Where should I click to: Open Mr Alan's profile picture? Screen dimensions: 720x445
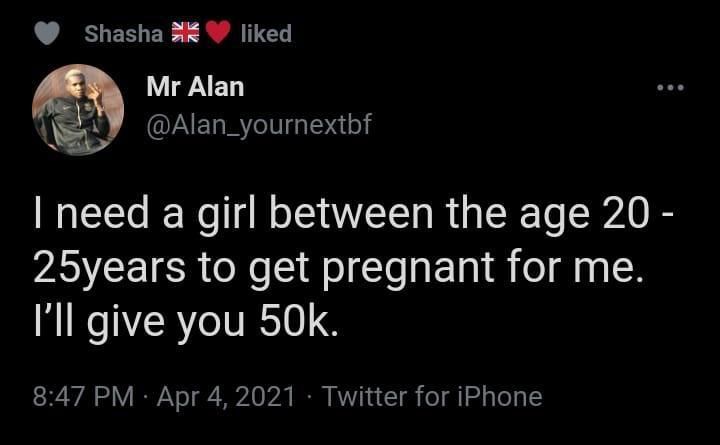[78, 110]
